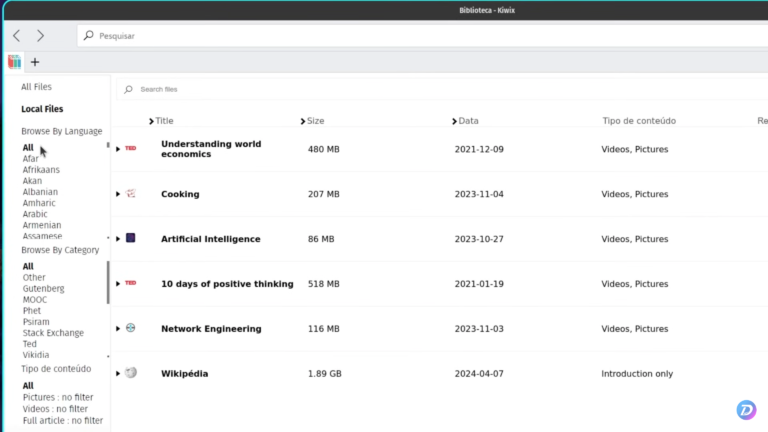Expand the Network Engineering row
Image resolution: width=768 pixels, height=432 pixels.
[118, 329]
